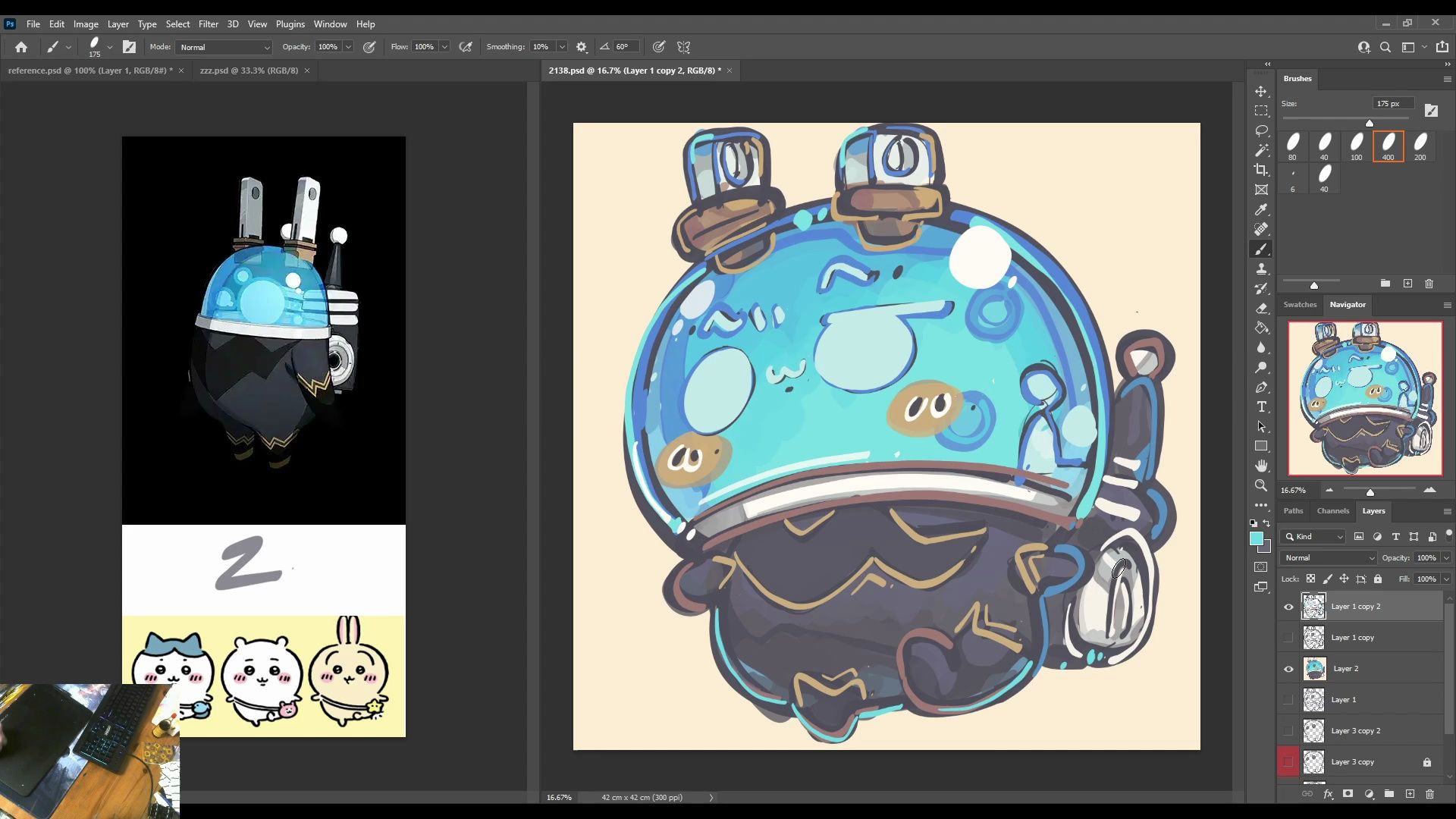Viewport: 1456px width, 819px height.
Task: Select the Blur tool
Action: [x=1261, y=347]
